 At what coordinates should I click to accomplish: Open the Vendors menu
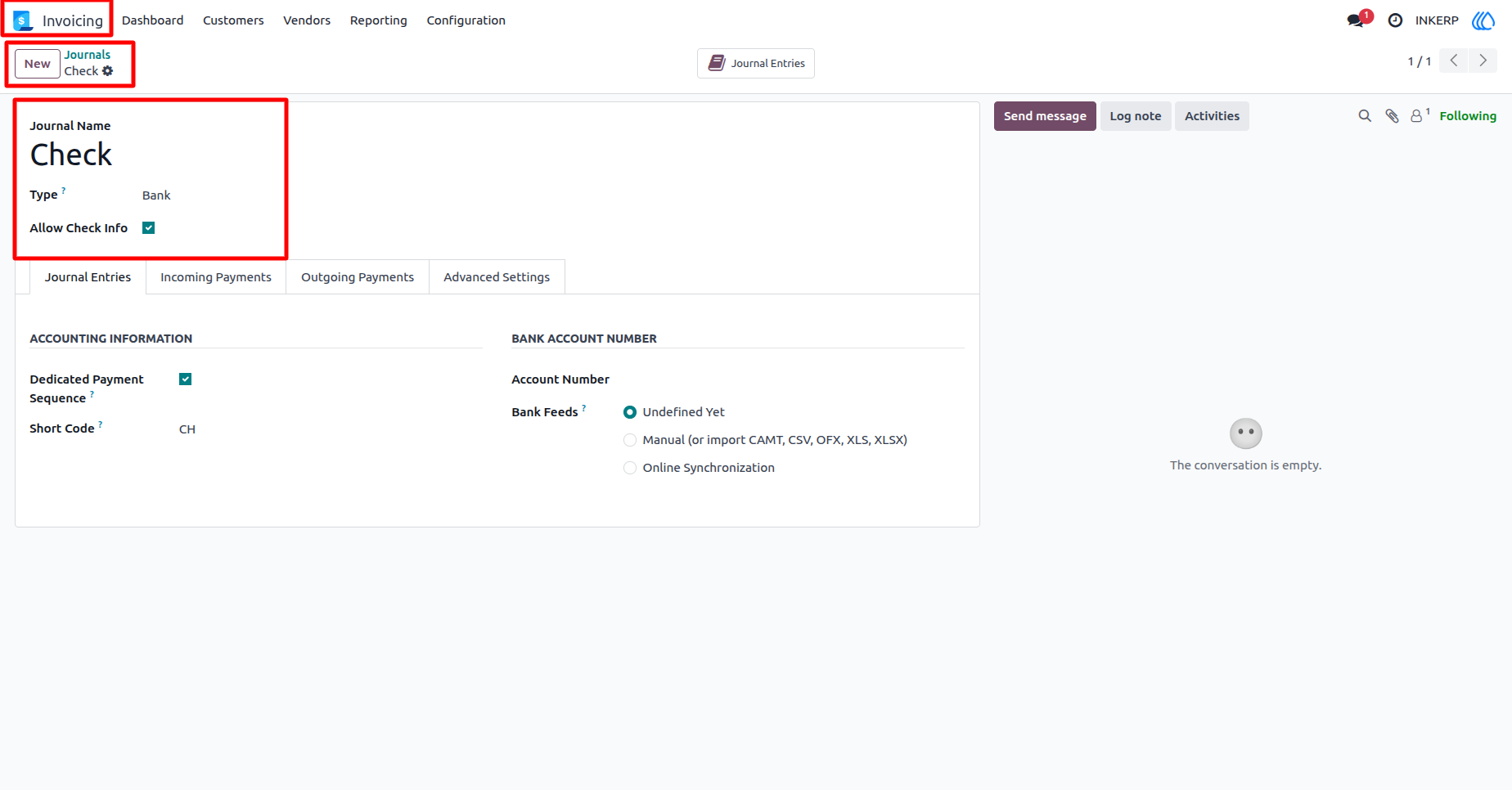coord(307,20)
